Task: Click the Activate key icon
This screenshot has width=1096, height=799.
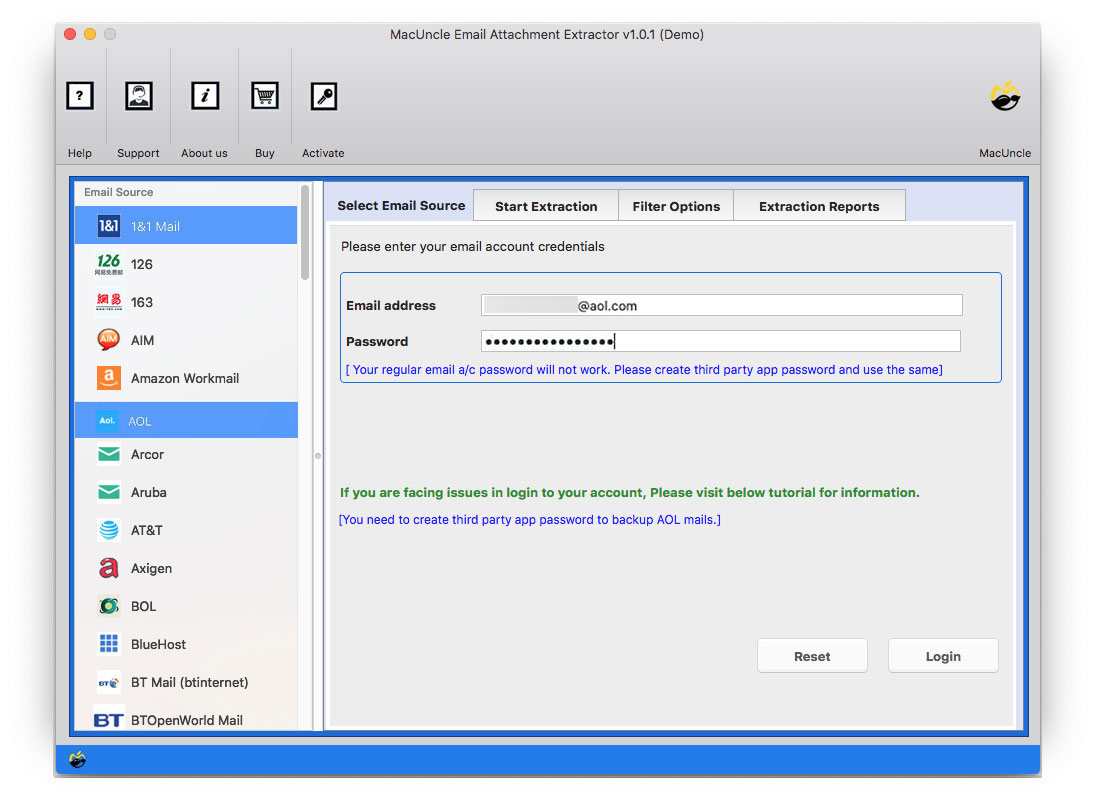Action: (324, 96)
